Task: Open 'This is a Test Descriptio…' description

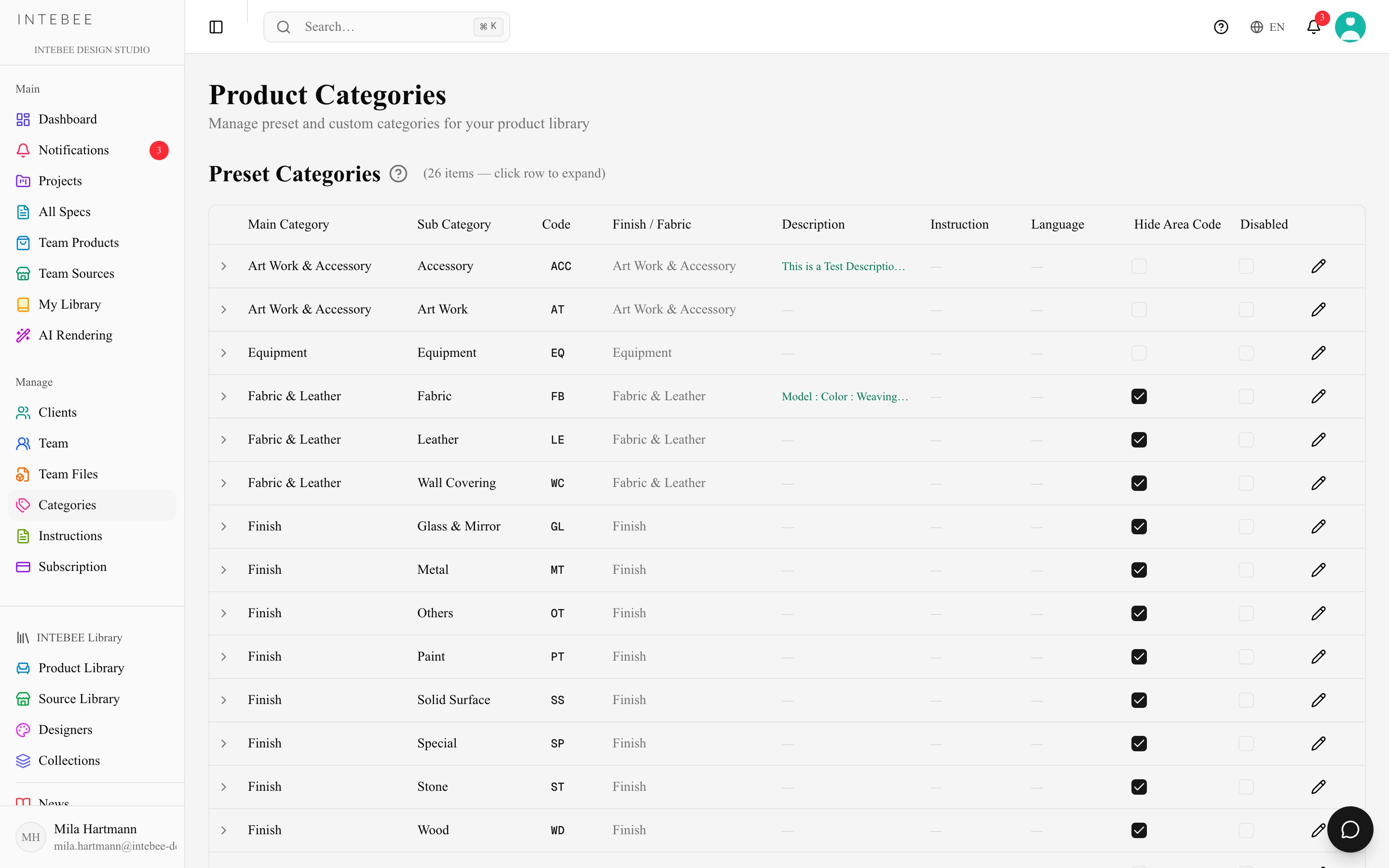Action: (843, 266)
